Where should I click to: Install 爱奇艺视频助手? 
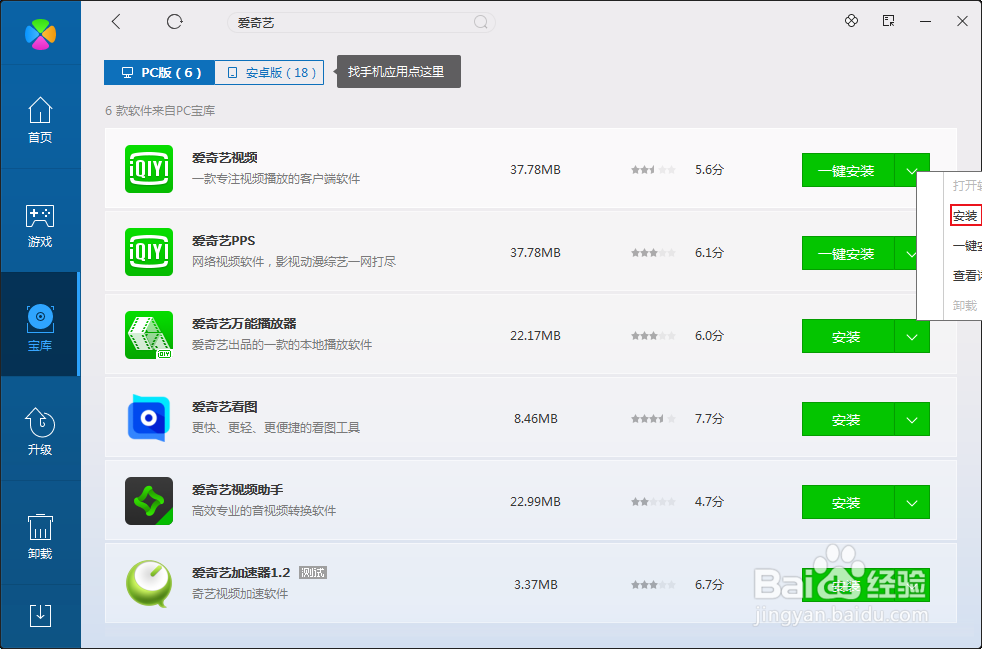(x=848, y=502)
